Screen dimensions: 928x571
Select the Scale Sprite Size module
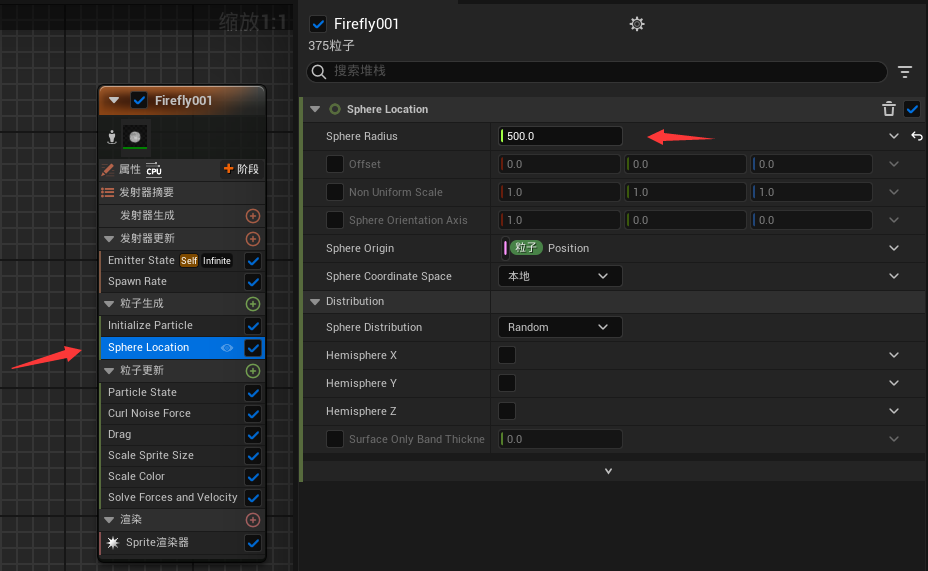(151, 455)
